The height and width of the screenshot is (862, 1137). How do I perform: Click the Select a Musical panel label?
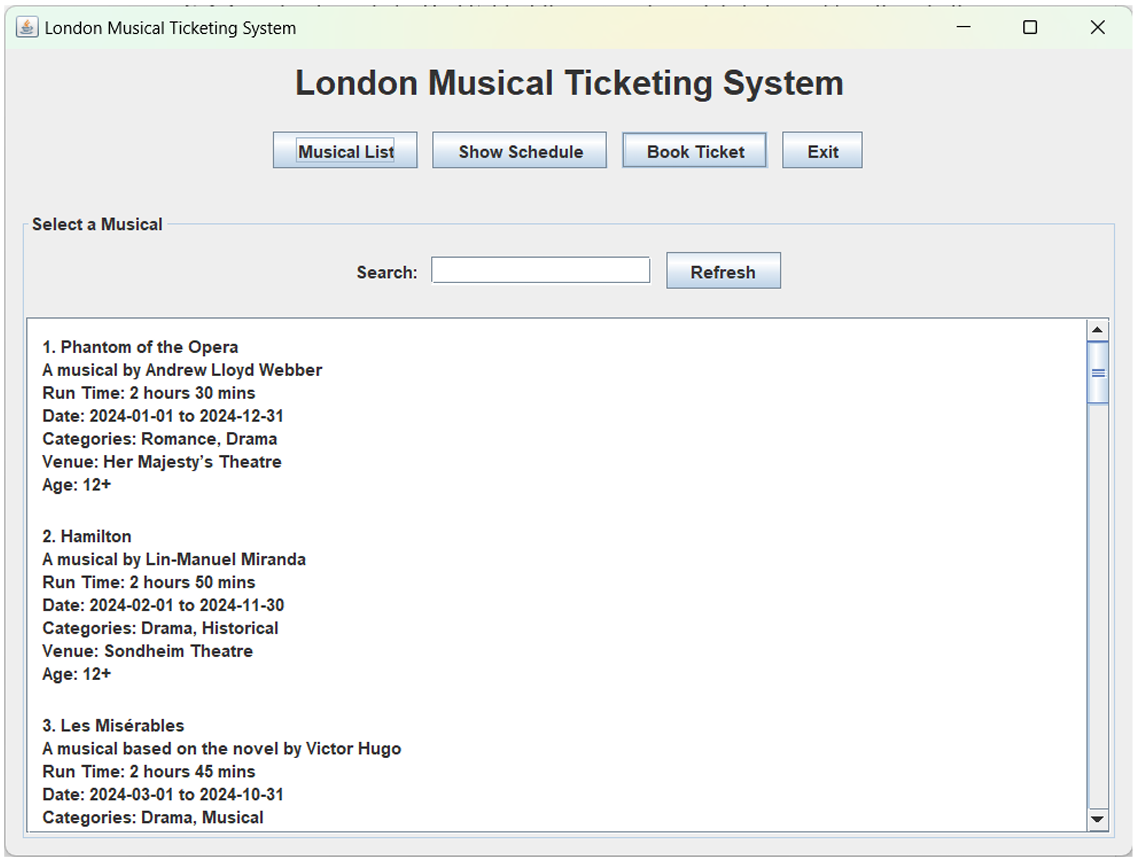[x=96, y=224]
